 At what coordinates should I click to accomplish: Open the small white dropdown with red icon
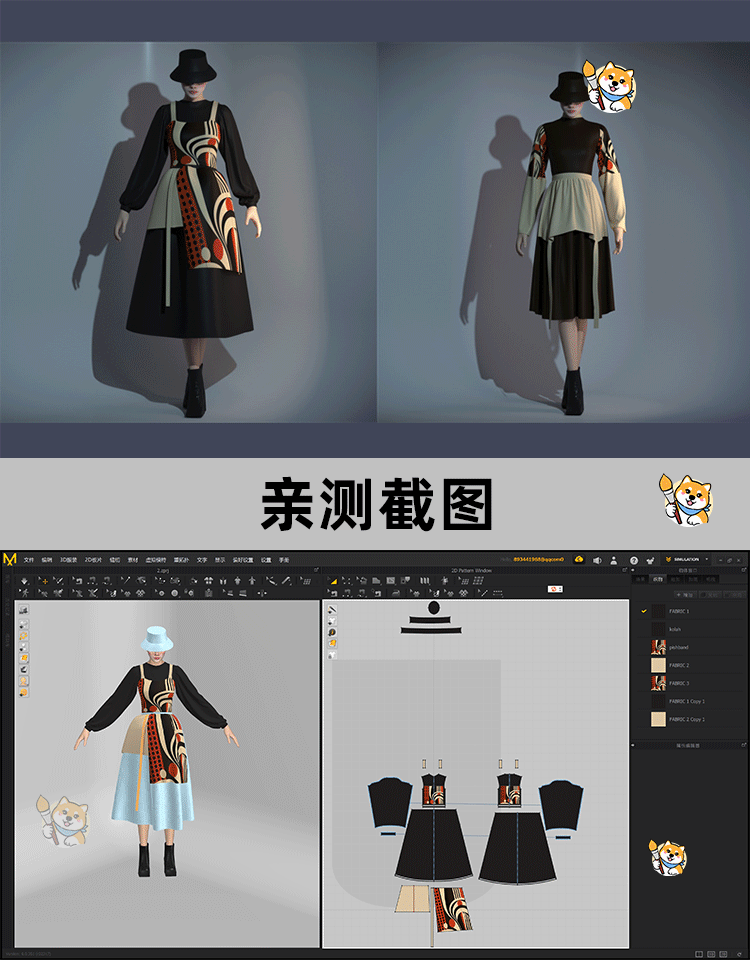click(554, 588)
